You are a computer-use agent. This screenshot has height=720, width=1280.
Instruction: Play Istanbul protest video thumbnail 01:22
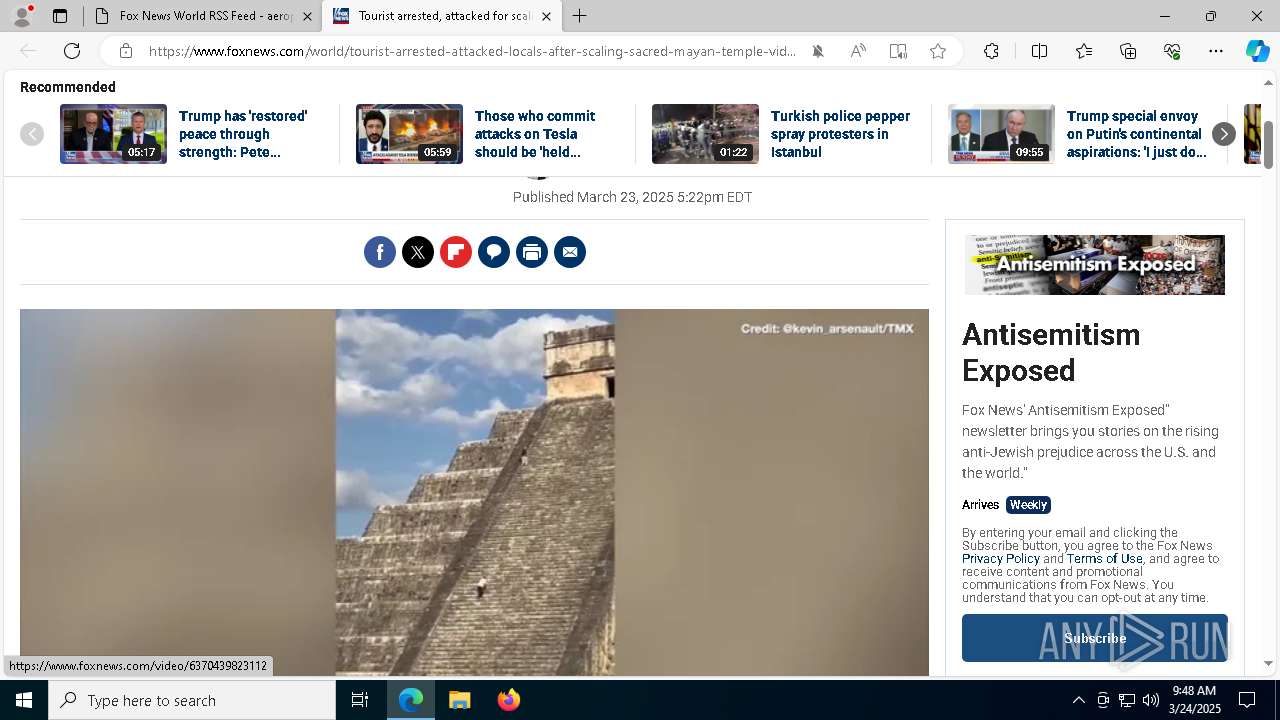click(x=705, y=134)
